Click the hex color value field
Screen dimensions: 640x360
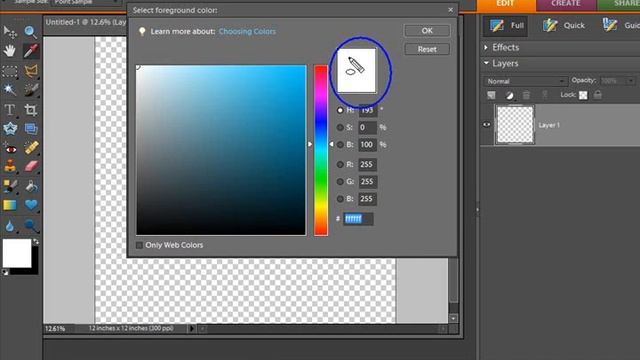pos(358,219)
